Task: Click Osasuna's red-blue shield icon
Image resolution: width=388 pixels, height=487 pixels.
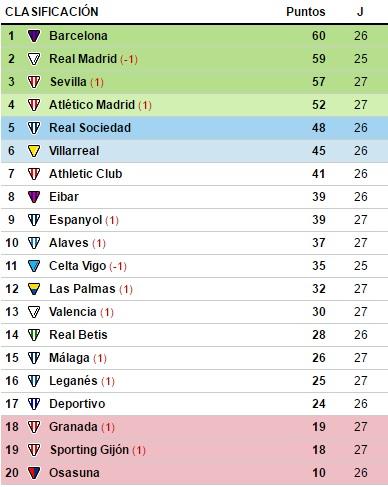Action: (34, 473)
